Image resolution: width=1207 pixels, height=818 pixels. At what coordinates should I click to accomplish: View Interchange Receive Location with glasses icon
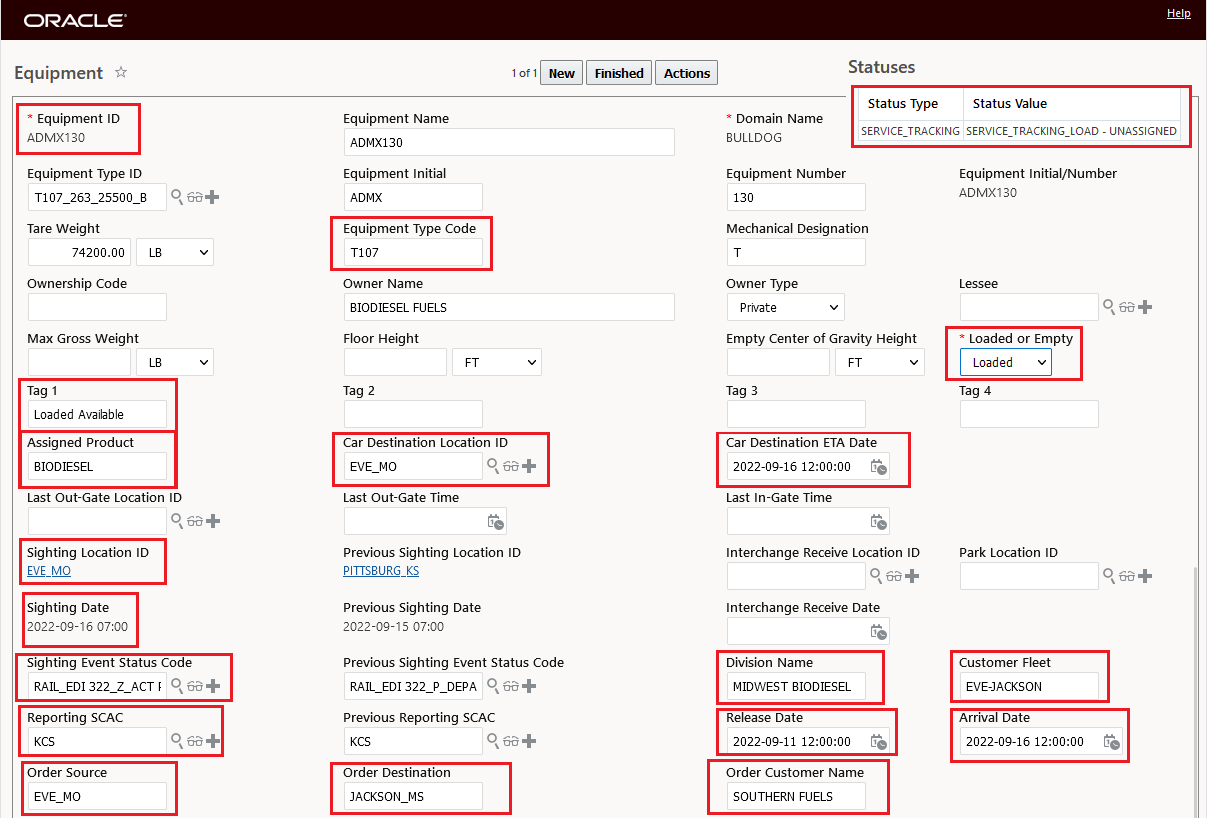pos(893,576)
